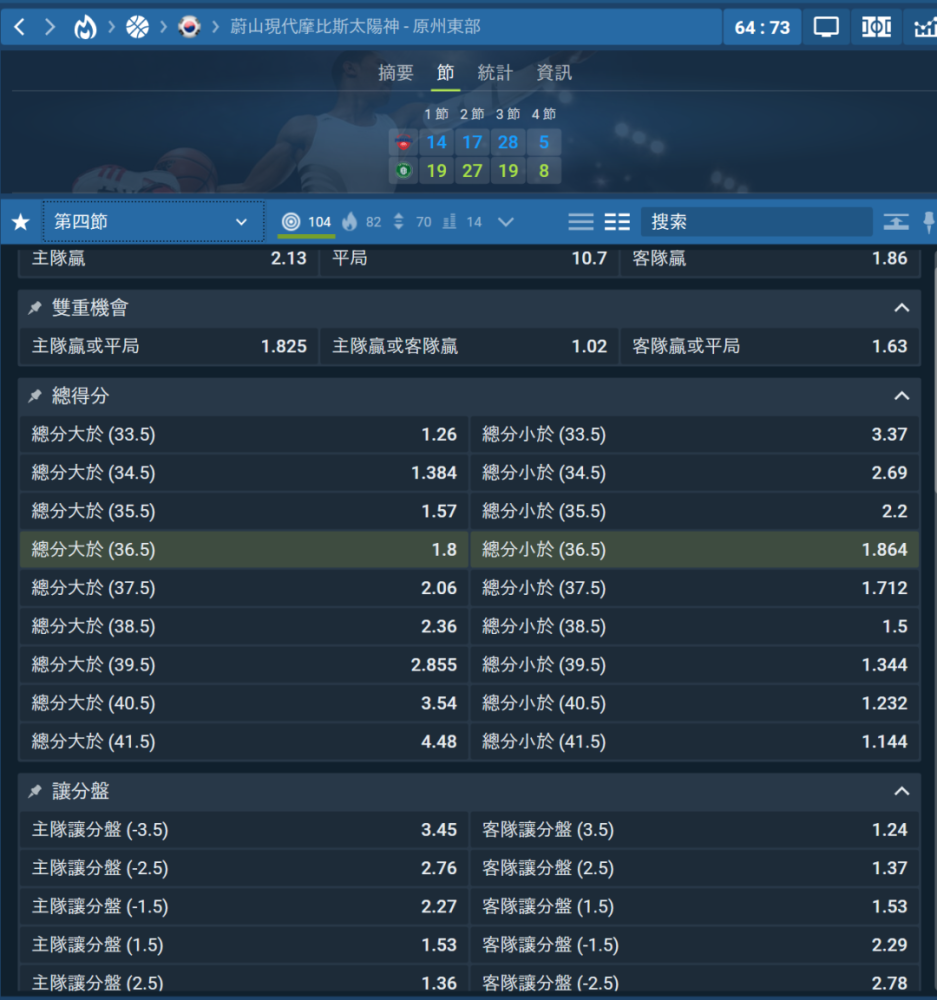This screenshot has height=1000, width=937.
Task: Select 總分小於 (34.5) odds 2.69
Action: [x=695, y=473]
